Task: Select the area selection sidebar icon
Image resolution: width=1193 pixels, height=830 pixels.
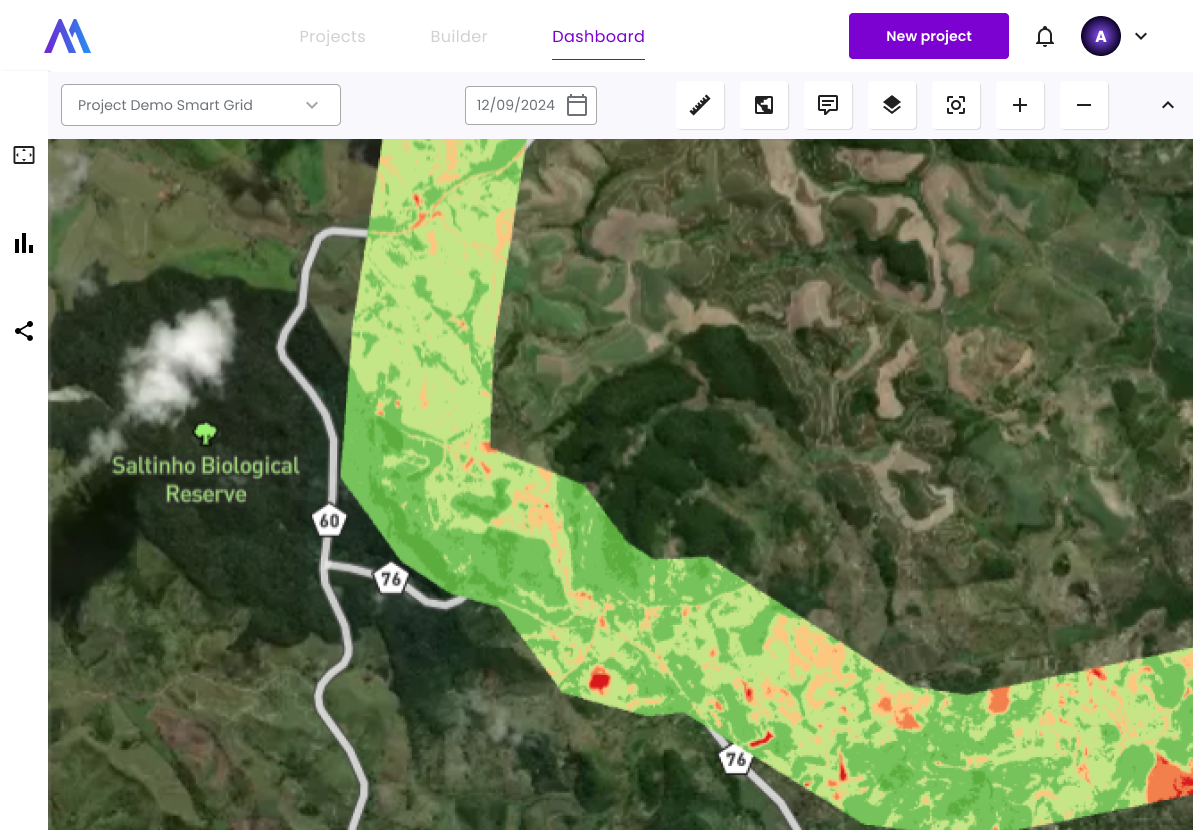Action: coord(24,155)
